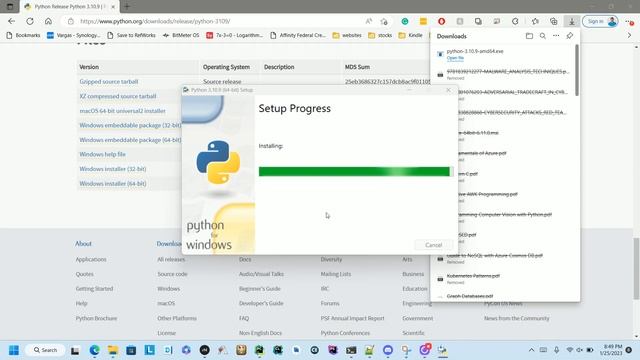Download the Gzipped source tarball
Image resolution: width=640 pixels, height=360 pixels.
coord(109,82)
